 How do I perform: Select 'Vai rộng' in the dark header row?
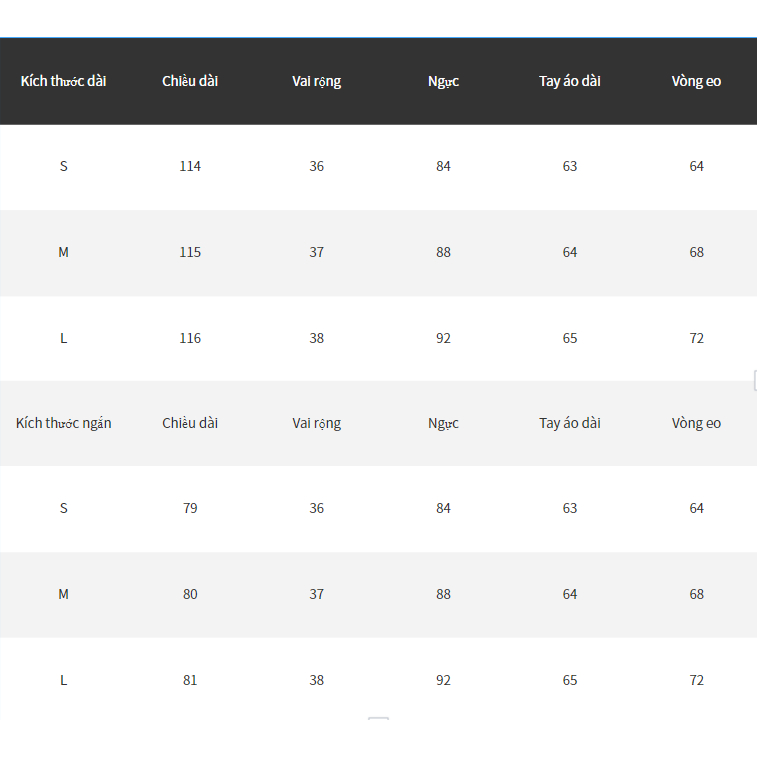(x=316, y=81)
